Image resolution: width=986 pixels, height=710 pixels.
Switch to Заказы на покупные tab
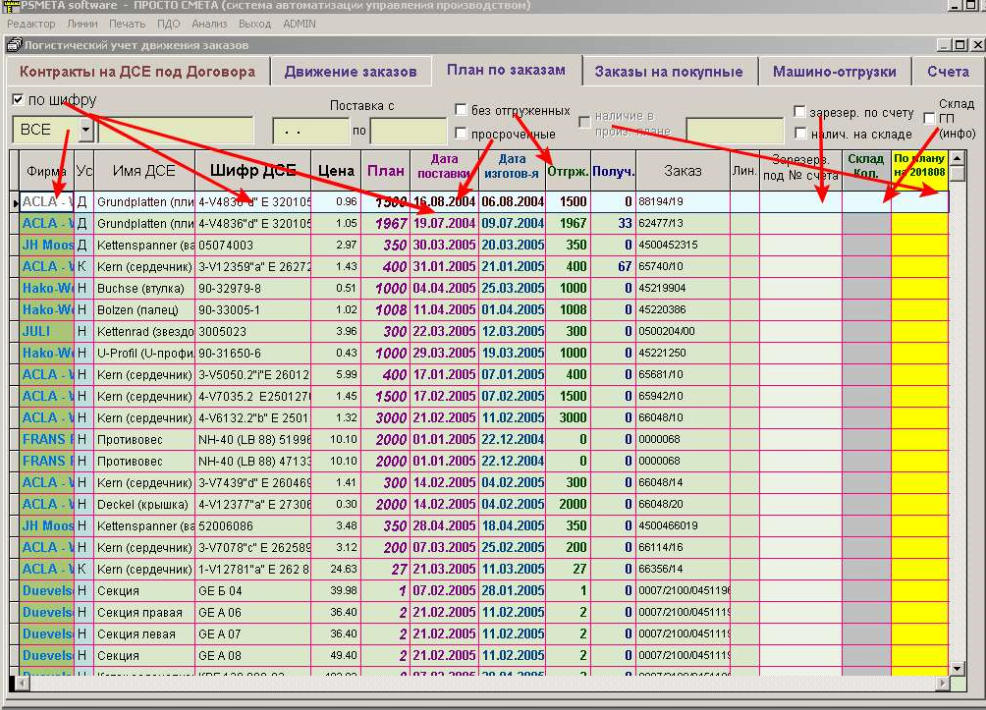click(x=668, y=72)
